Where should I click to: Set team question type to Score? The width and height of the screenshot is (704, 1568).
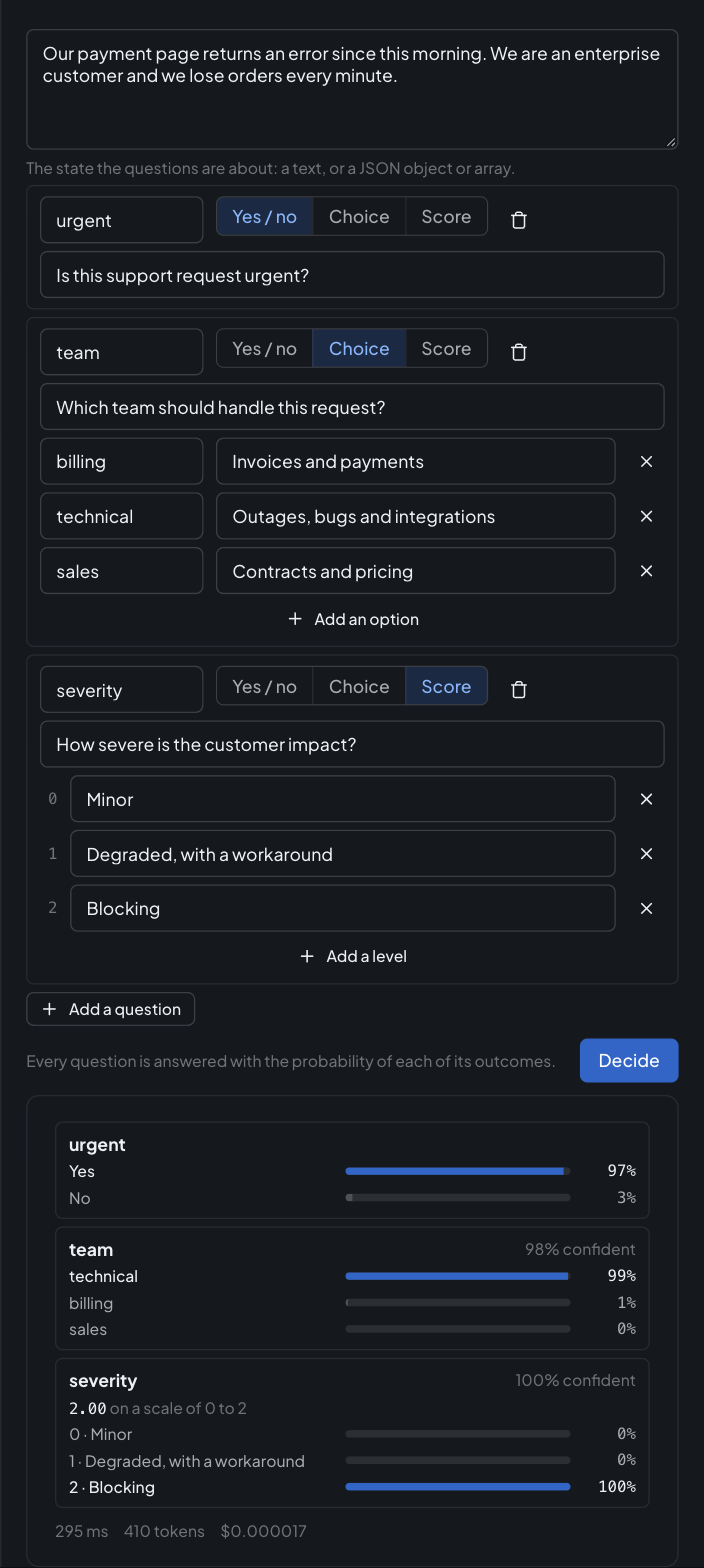pyautogui.click(x=446, y=349)
